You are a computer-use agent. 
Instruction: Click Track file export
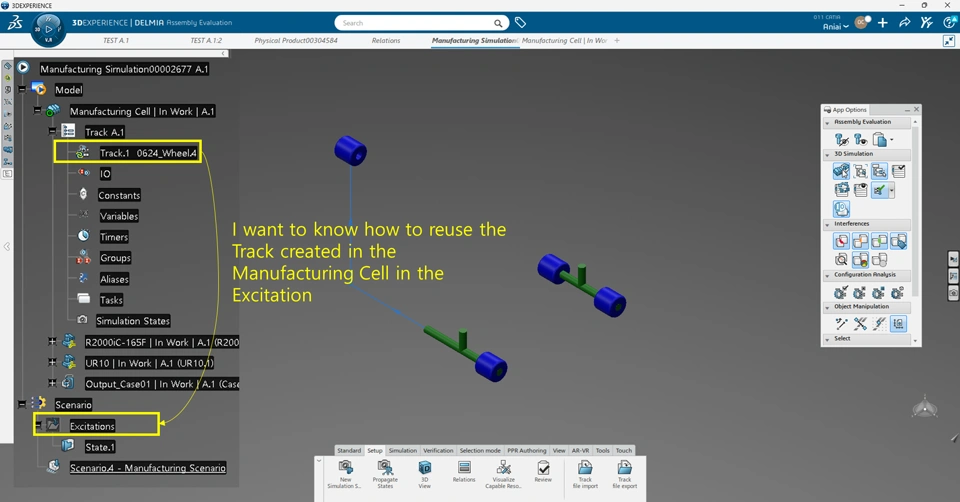[x=624, y=474]
